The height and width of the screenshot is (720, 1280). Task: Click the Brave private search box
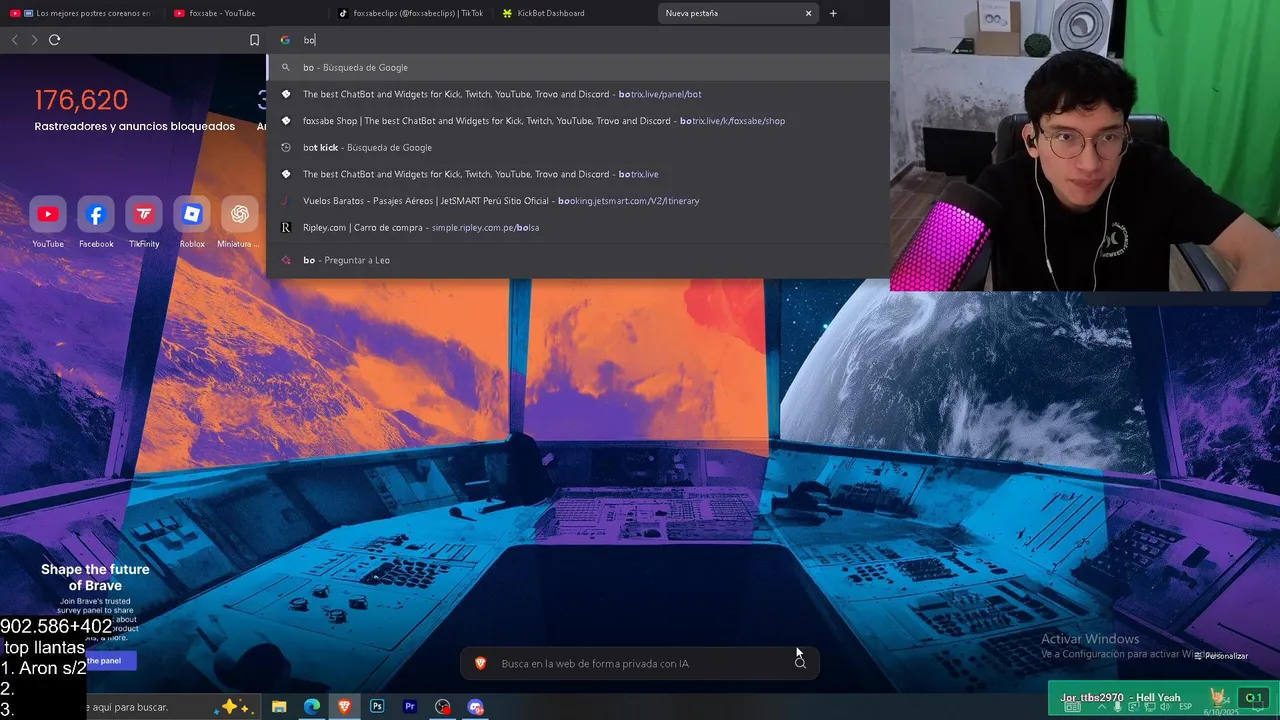coord(640,663)
